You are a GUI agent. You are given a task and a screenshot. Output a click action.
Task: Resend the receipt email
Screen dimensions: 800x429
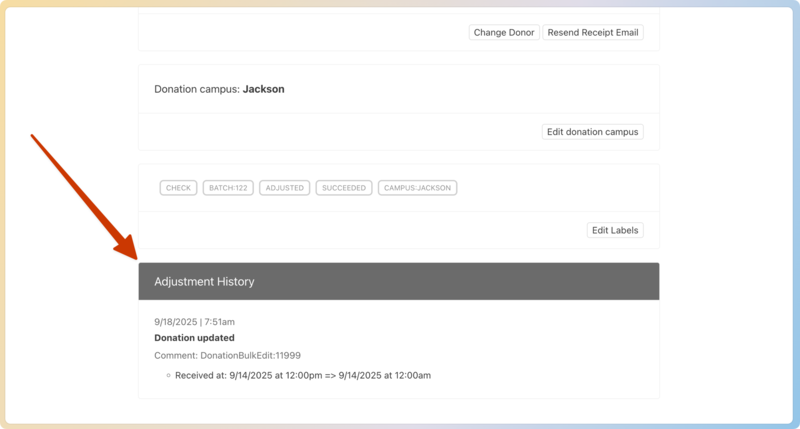[593, 32]
